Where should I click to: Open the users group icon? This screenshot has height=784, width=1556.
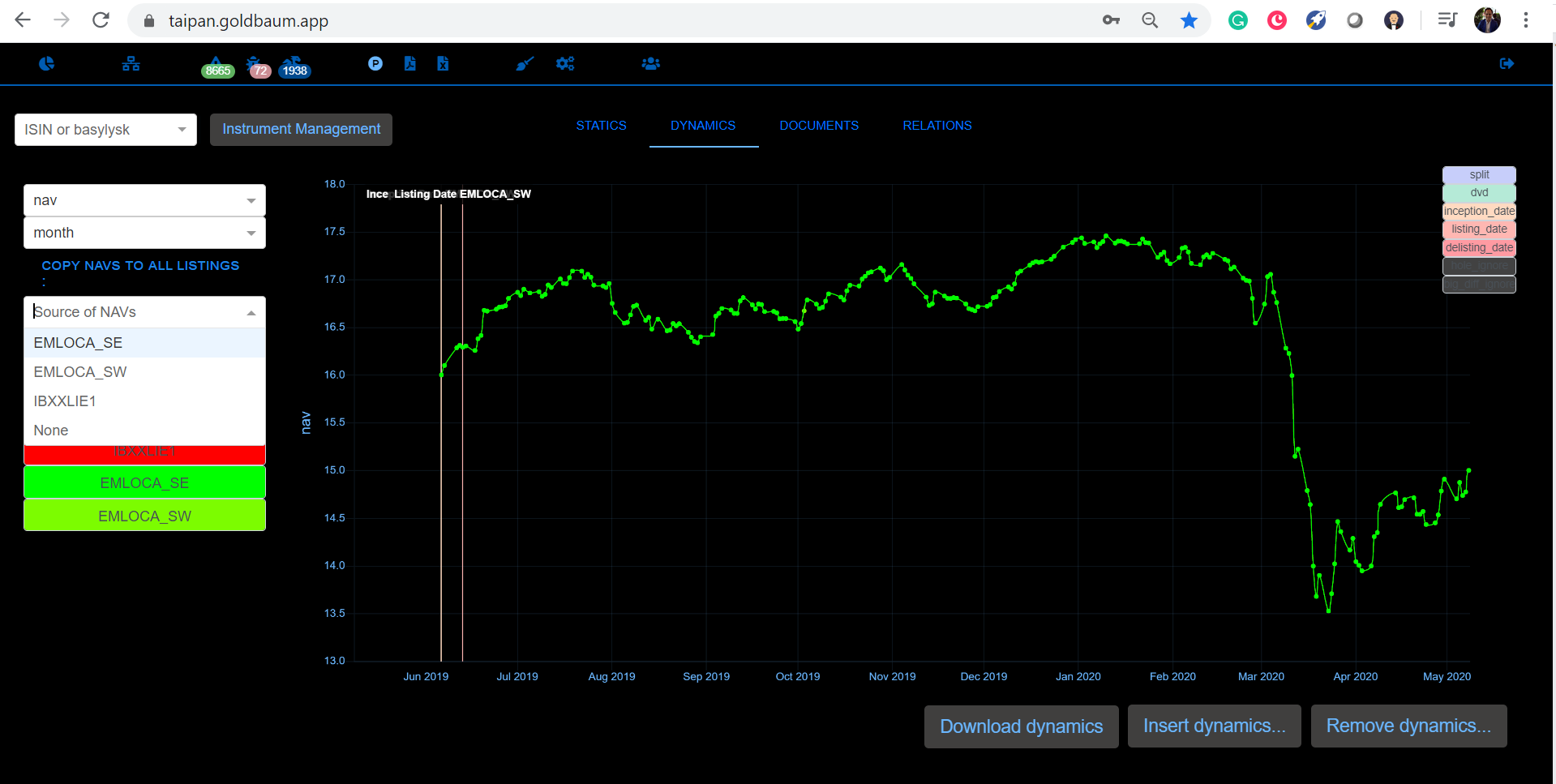point(651,63)
